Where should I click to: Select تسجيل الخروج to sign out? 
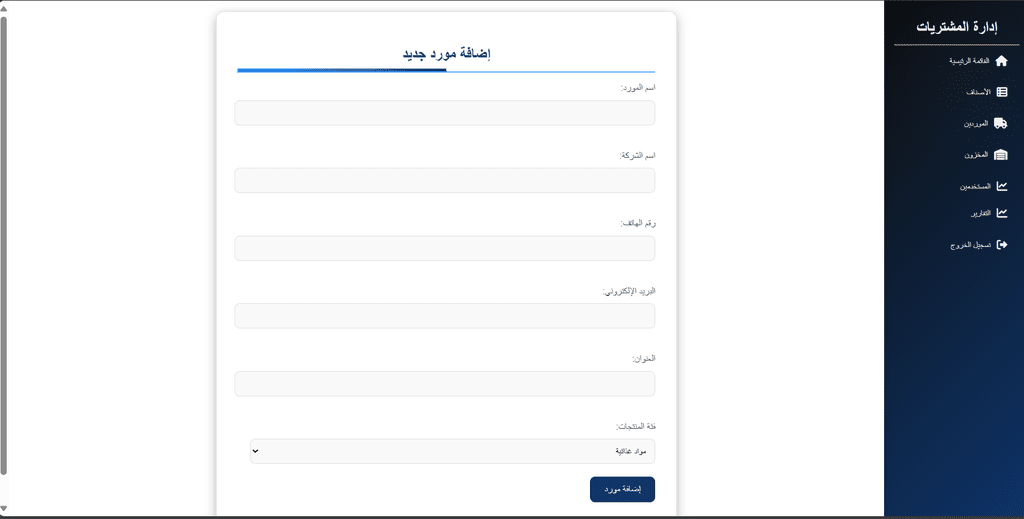tap(970, 245)
